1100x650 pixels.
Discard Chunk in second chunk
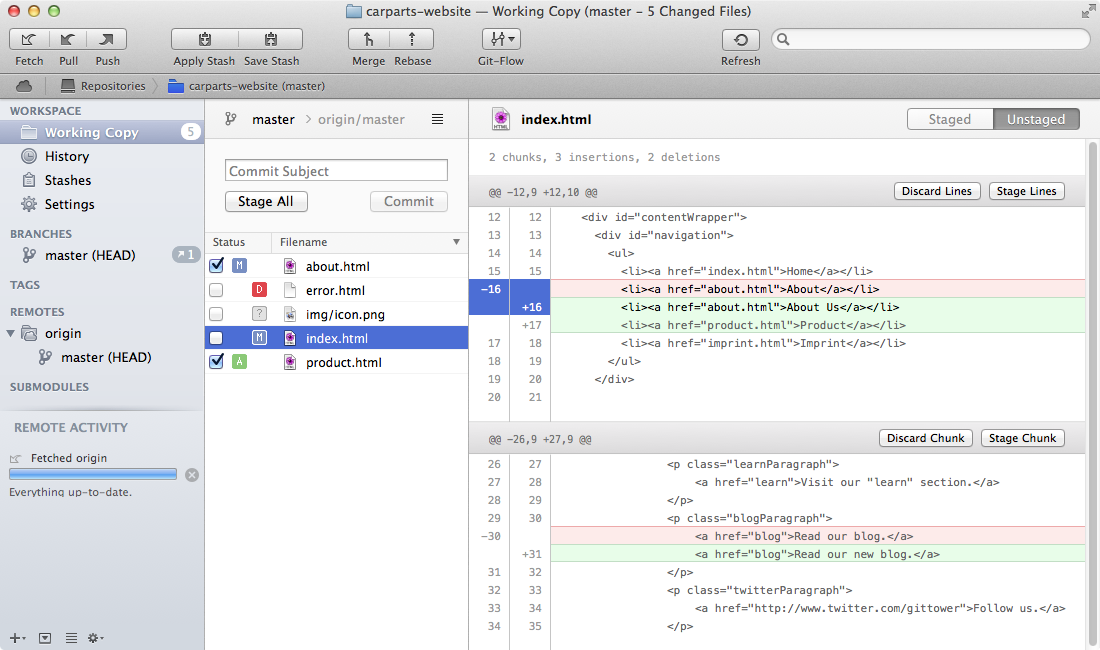(925, 438)
